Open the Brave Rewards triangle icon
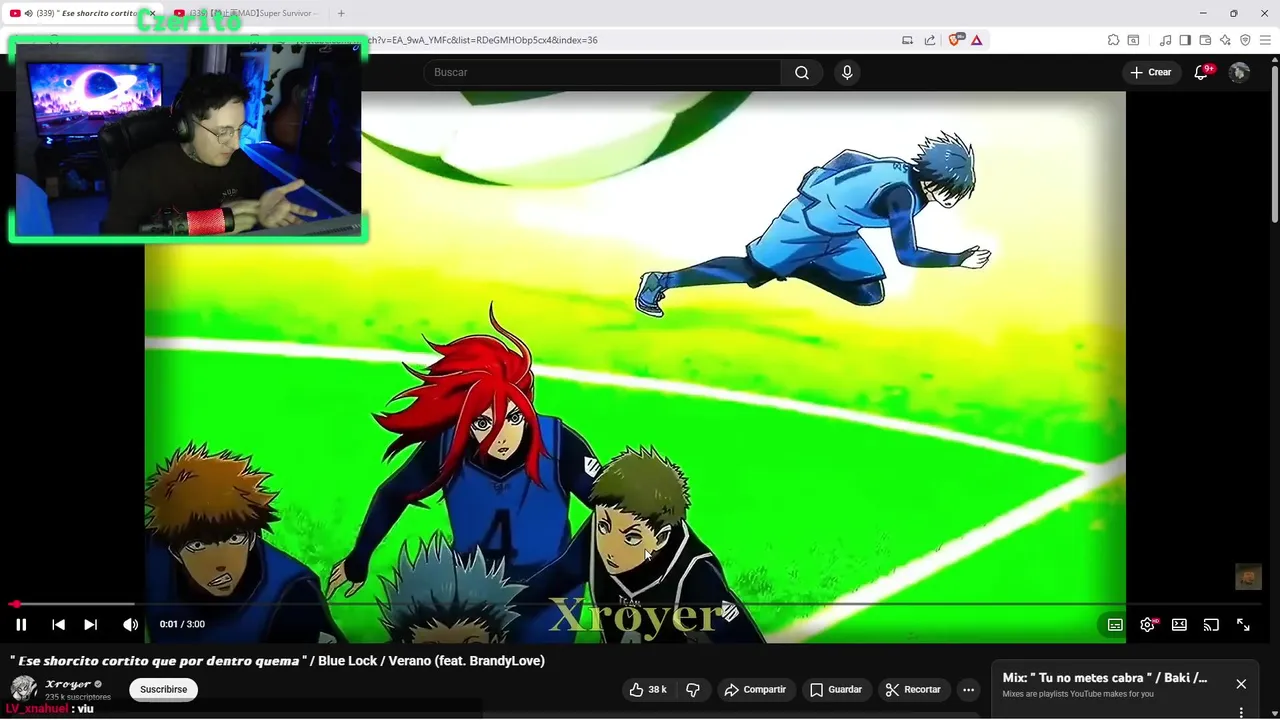Viewport: 1280px width, 720px height. pos(977,40)
